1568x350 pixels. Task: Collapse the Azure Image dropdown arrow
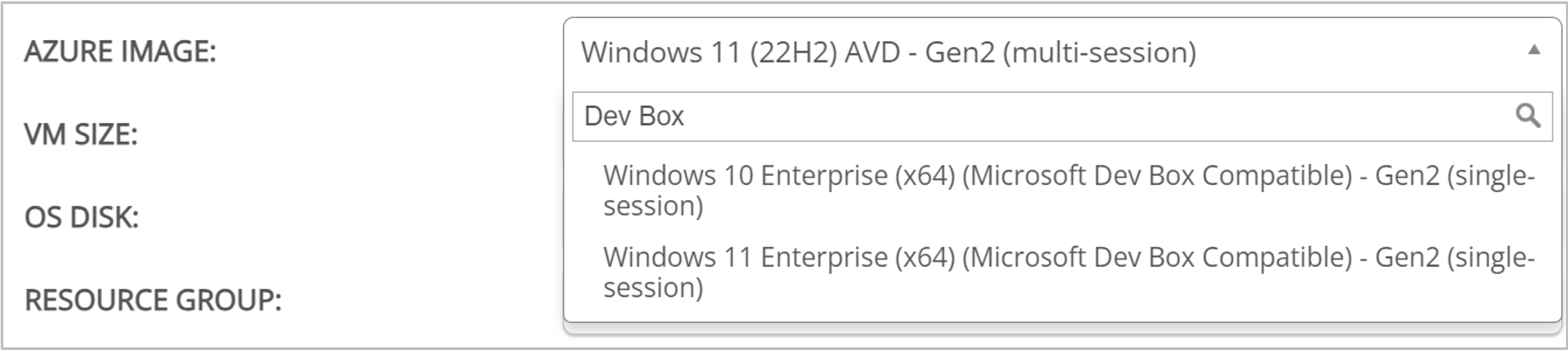[x=1534, y=50]
